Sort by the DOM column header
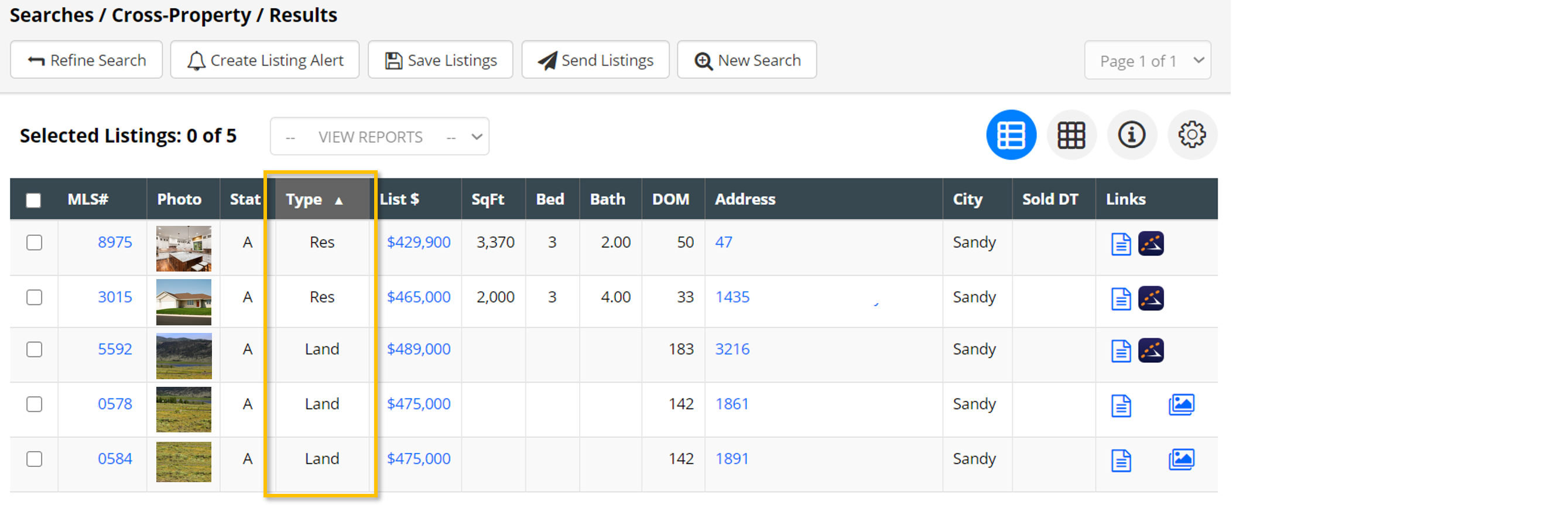Image resolution: width=1568 pixels, height=505 pixels. (670, 200)
